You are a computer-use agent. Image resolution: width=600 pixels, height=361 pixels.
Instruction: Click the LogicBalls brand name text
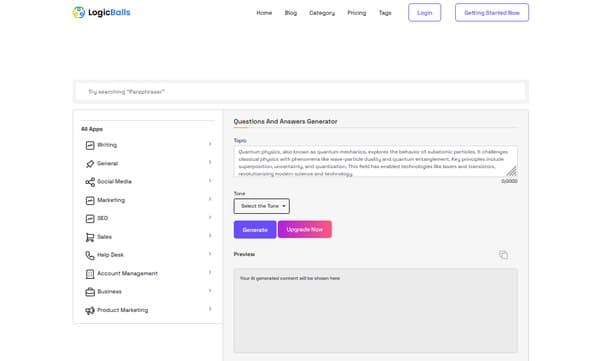(109, 12)
